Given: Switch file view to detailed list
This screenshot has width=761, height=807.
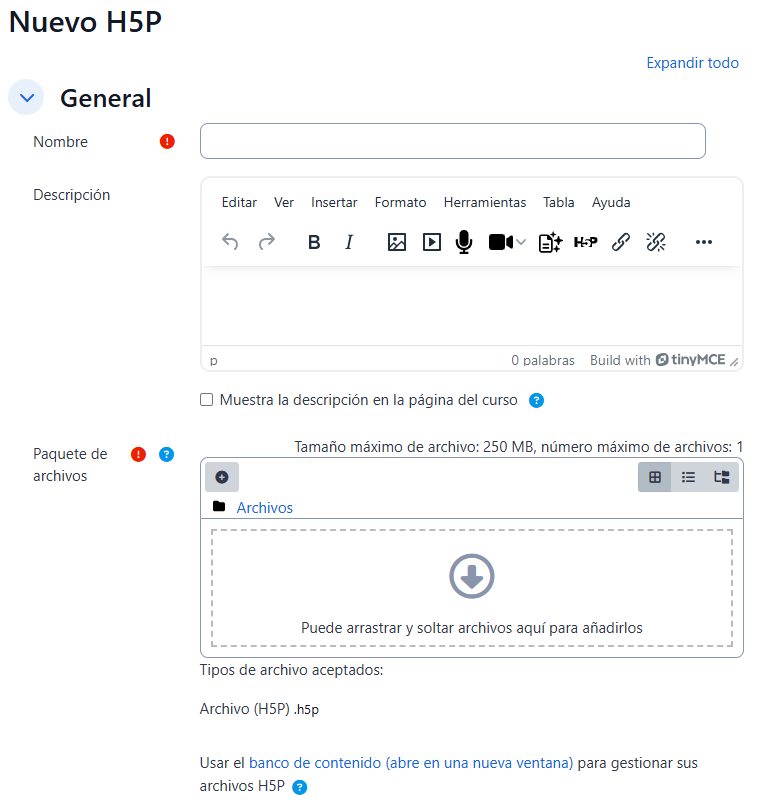Looking at the screenshot, I should tap(688, 477).
